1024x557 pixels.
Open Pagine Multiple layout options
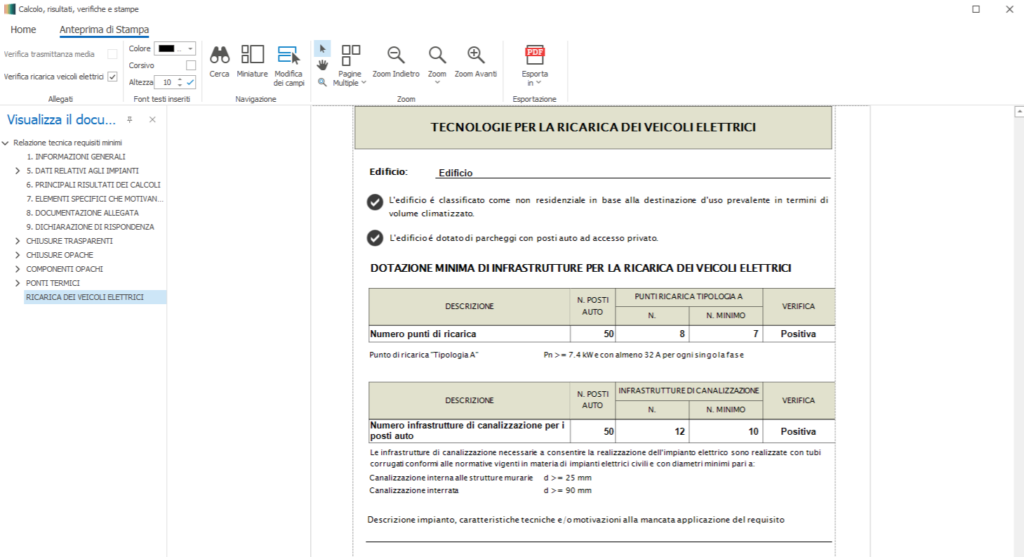coord(350,65)
